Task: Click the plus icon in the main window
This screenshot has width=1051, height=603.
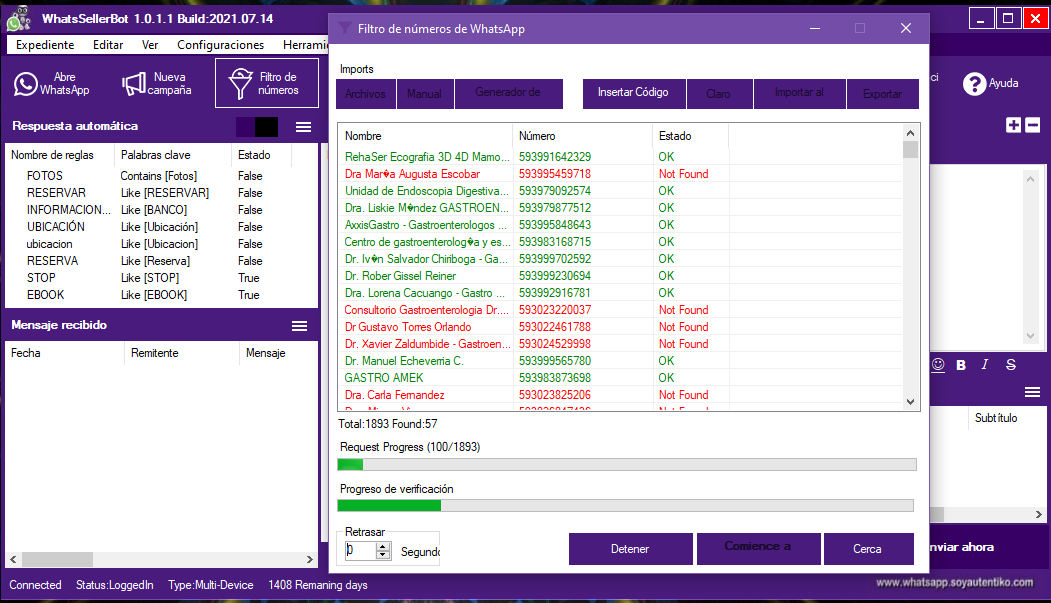Action: coord(1013,125)
